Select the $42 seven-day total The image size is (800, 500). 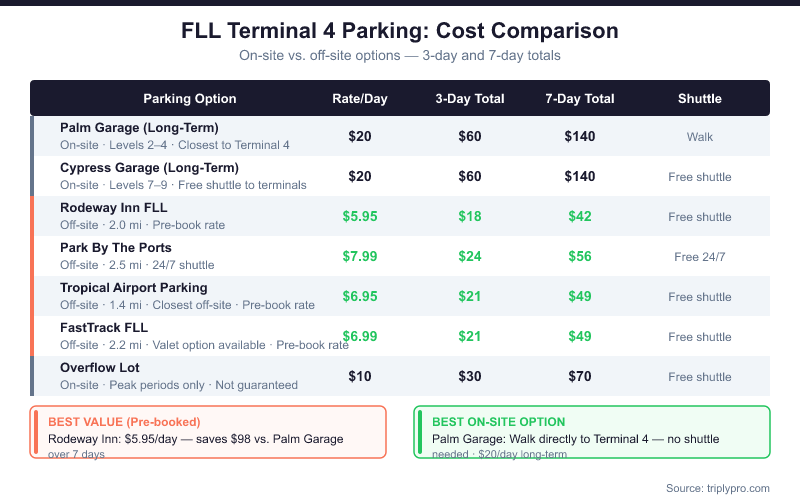580,216
